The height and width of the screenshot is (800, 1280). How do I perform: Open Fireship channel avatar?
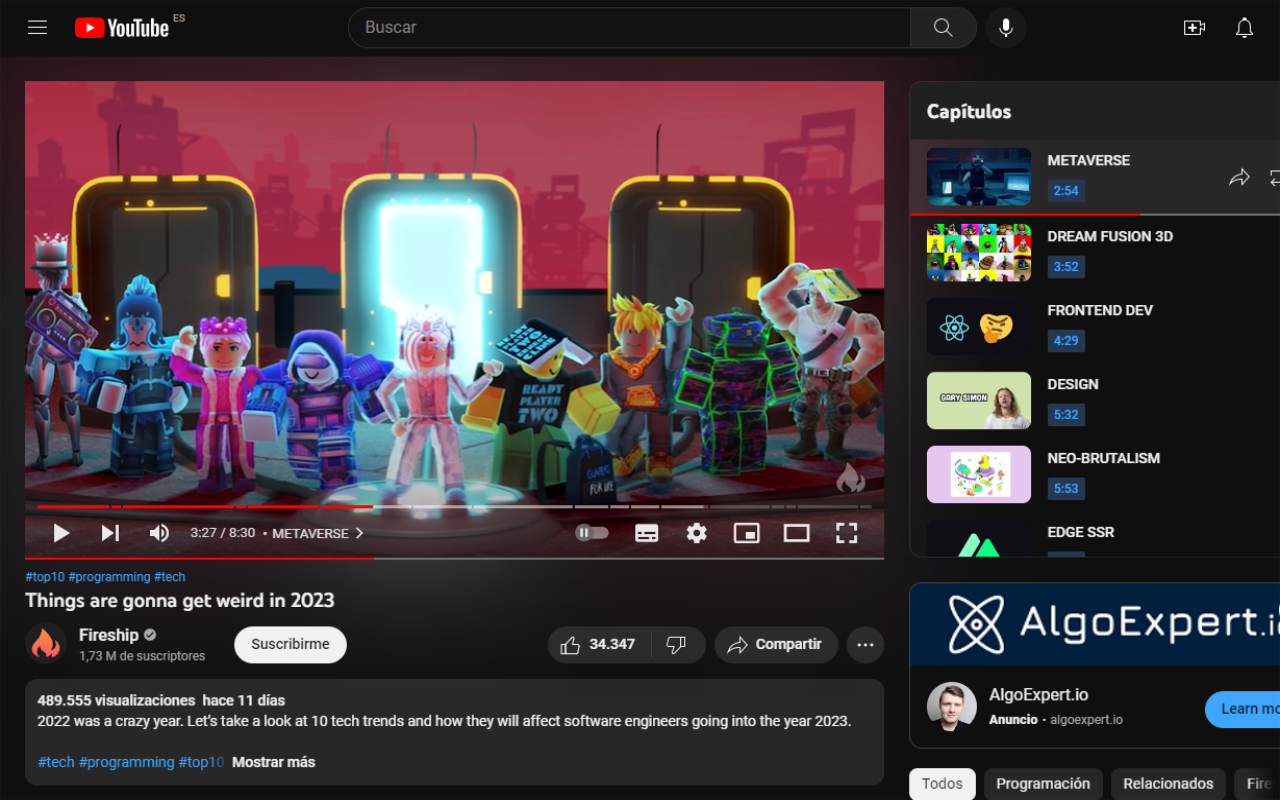pyautogui.click(x=45, y=644)
